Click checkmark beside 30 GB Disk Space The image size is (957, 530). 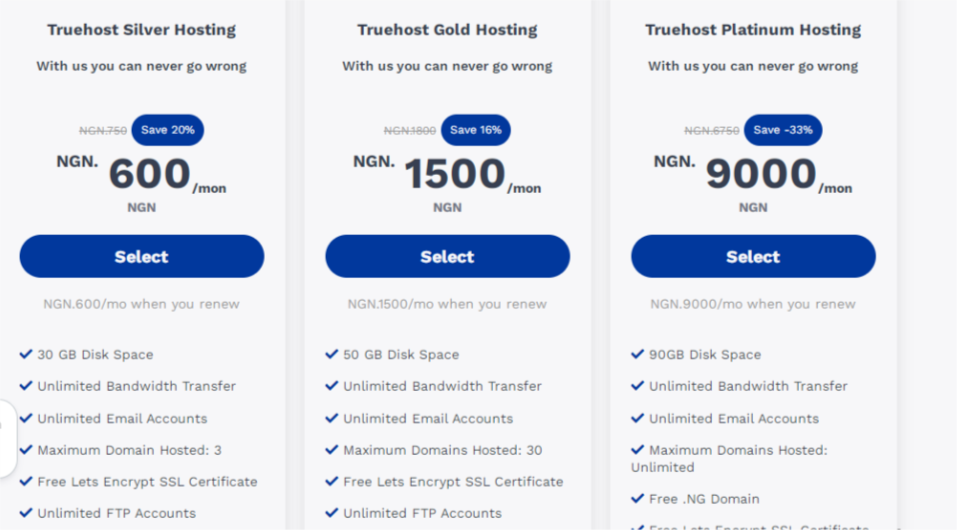pyautogui.click(x=26, y=354)
